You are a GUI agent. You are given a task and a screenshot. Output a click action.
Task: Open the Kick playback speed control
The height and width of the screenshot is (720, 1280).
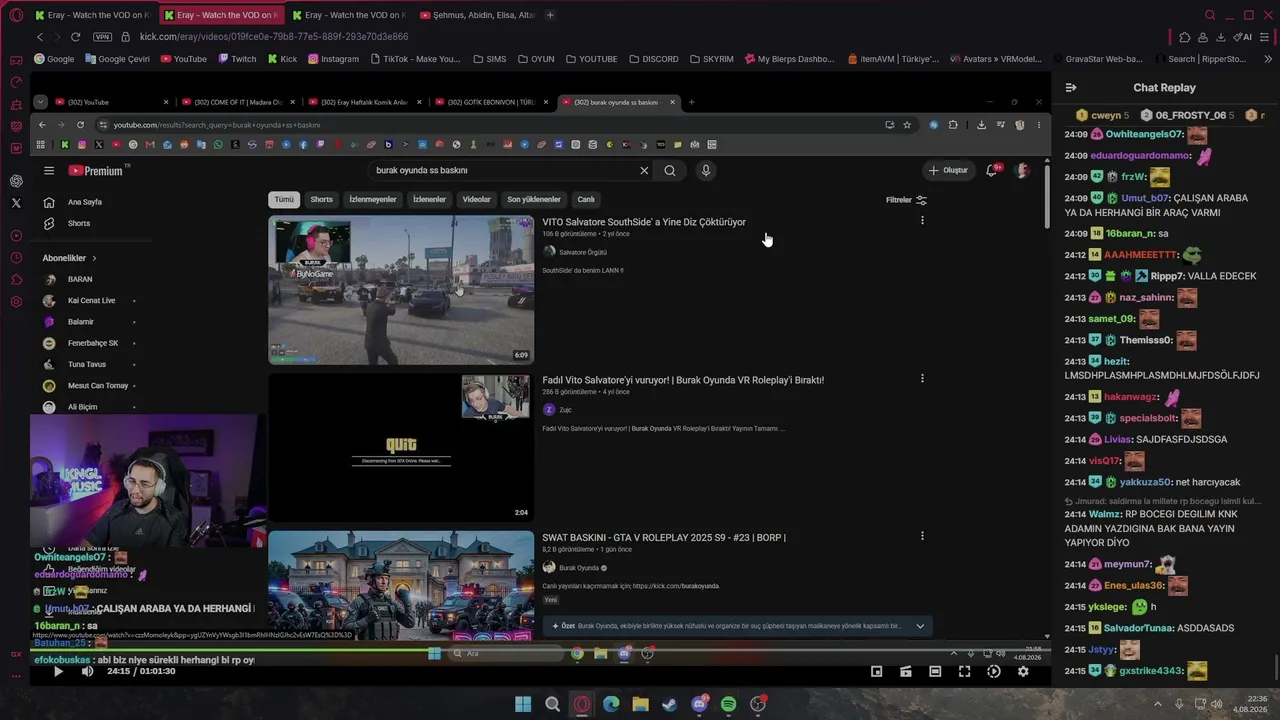pos(993,671)
